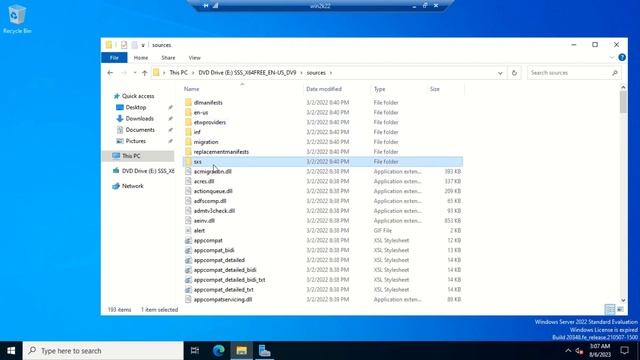Switch to Large icons view layout

620,309
